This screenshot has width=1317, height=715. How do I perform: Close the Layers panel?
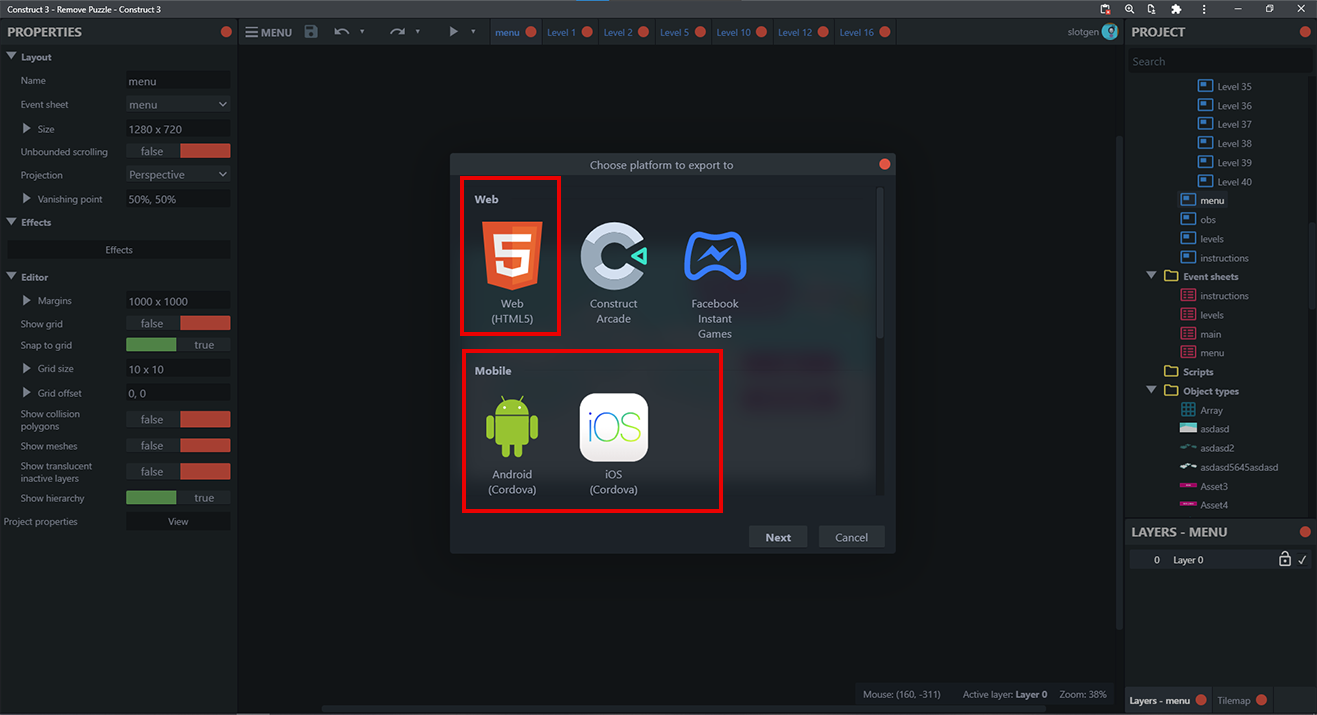click(1304, 532)
